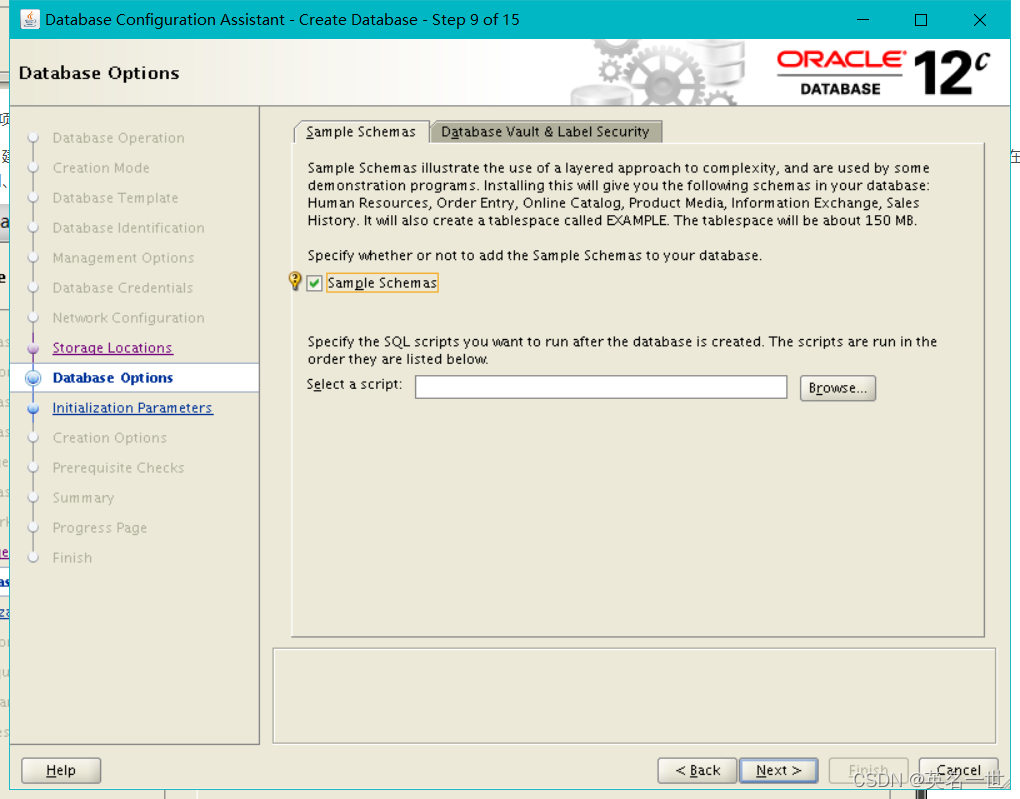Switch to the Sample Schemas tab

click(x=361, y=131)
